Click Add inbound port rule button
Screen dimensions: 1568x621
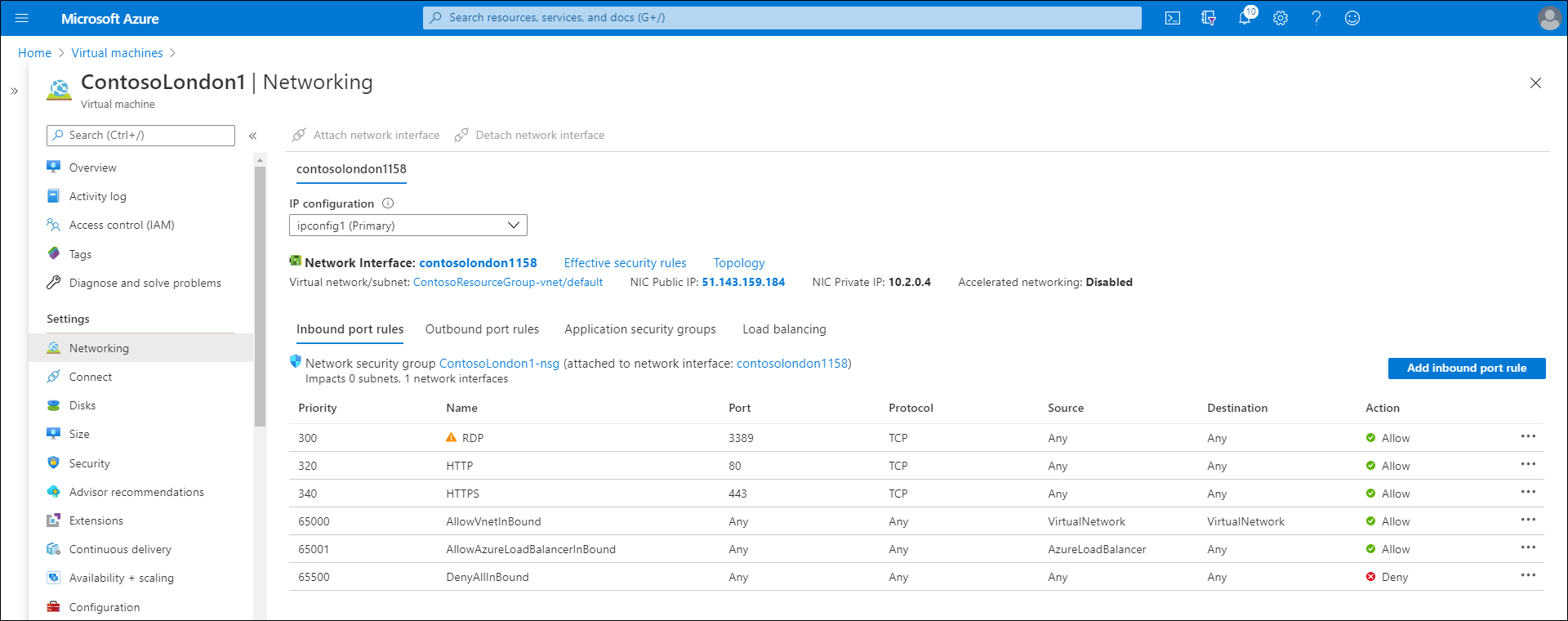[x=1467, y=369]
